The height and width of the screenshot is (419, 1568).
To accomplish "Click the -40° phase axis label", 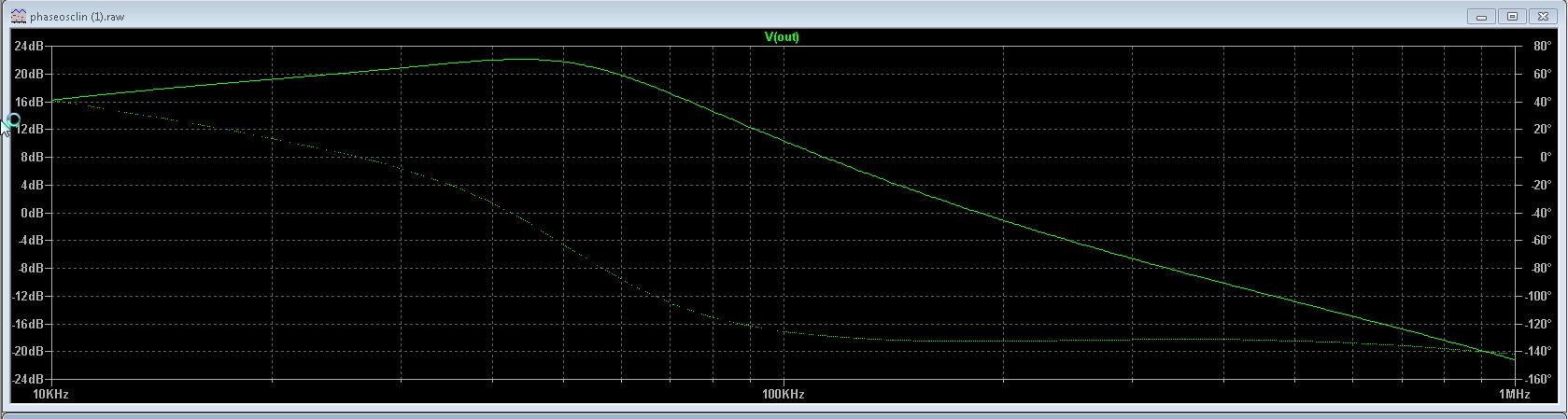I will 1541,213.
